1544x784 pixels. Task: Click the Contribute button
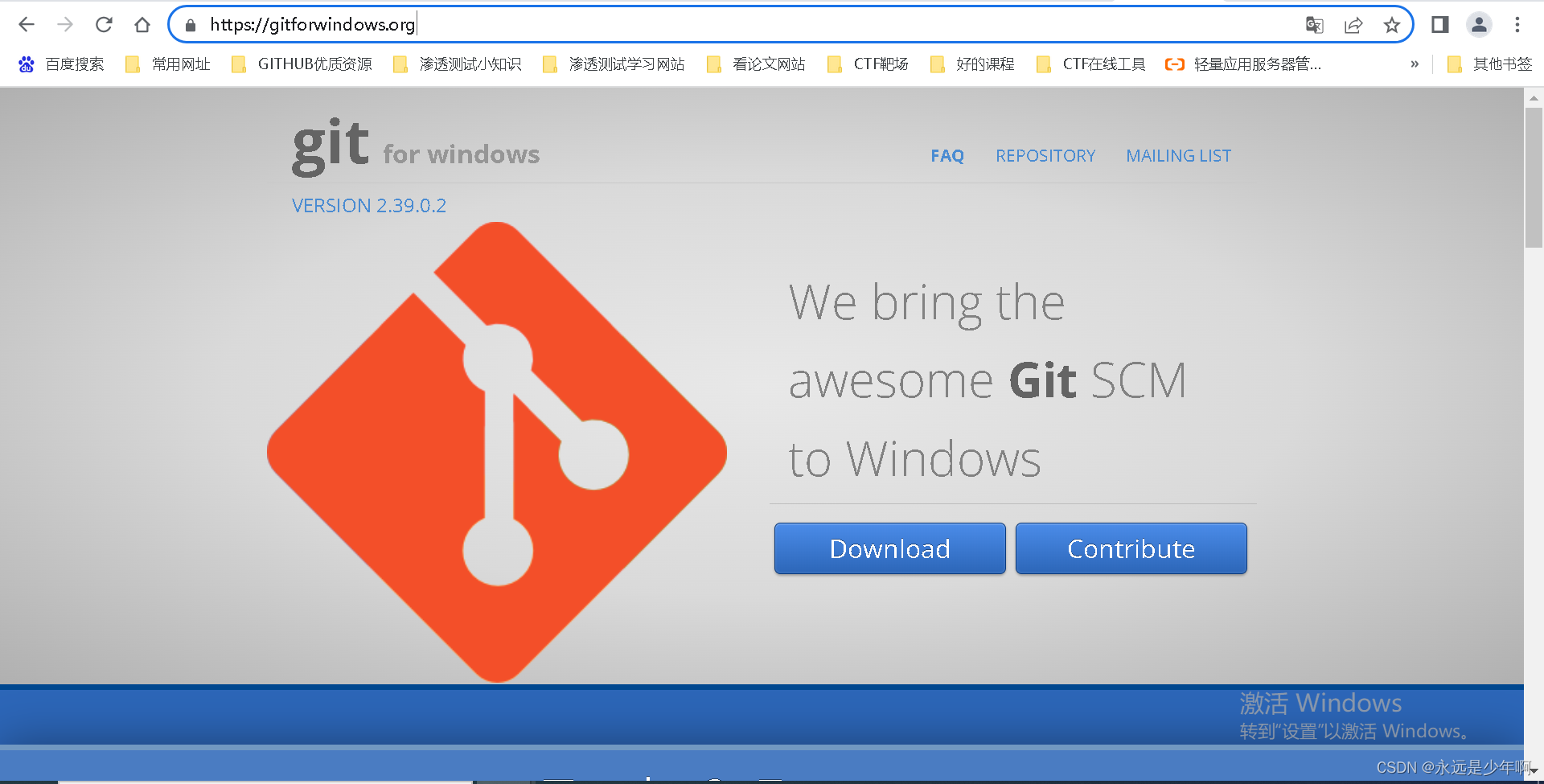click(x=1131, y=548)
